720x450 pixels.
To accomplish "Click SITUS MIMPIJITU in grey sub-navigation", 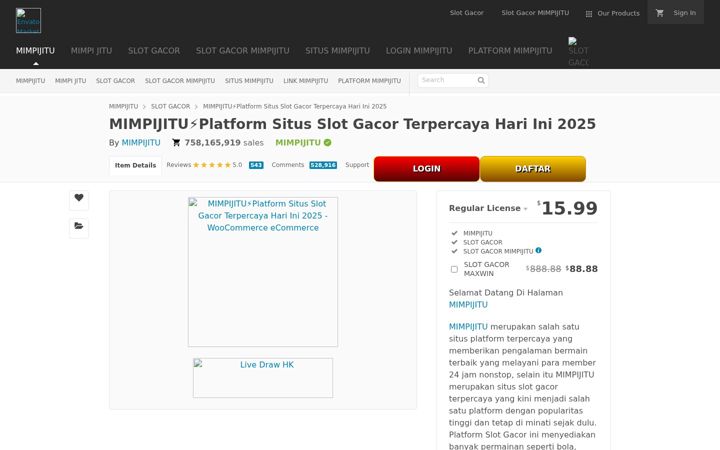I will 249,81.
